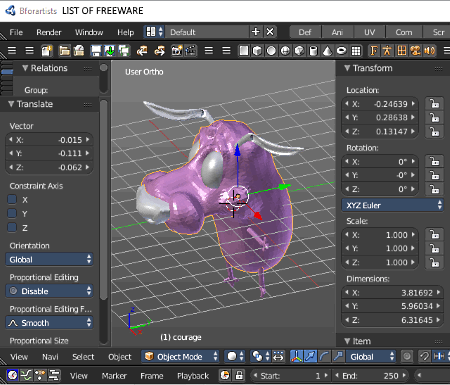Screen dimensions: 450x385
Task: Click the clapperboard render animation icon
Action: click(191, 51)
